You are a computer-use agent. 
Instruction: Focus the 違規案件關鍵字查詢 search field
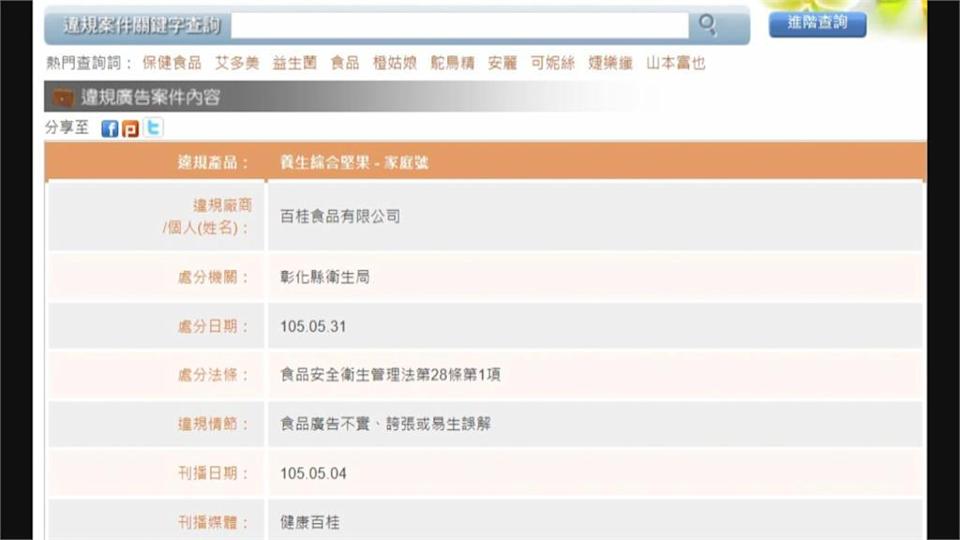pos(460,26)
